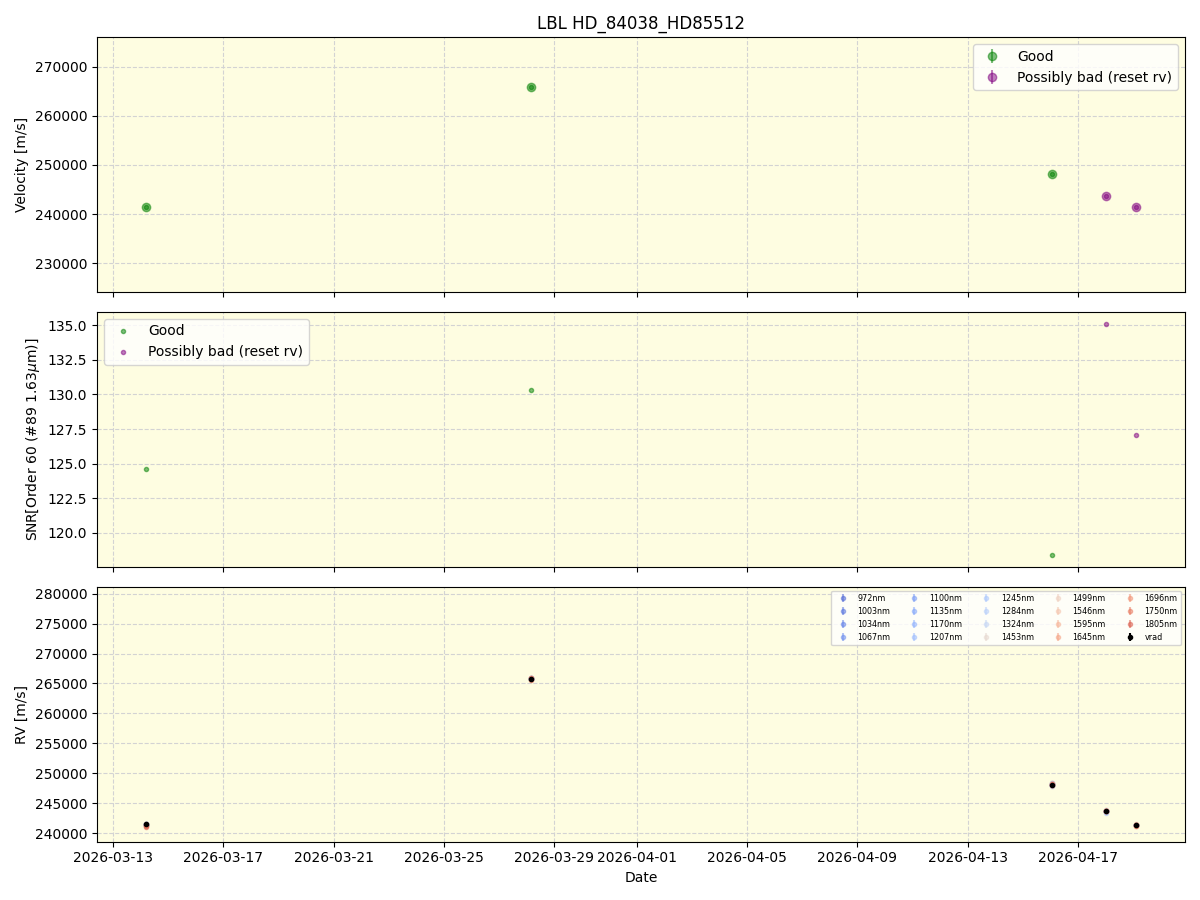Click the 230000 tick in velocity panel
The width and height of the screenshot is (1200, 900).
tap(61, 264)
